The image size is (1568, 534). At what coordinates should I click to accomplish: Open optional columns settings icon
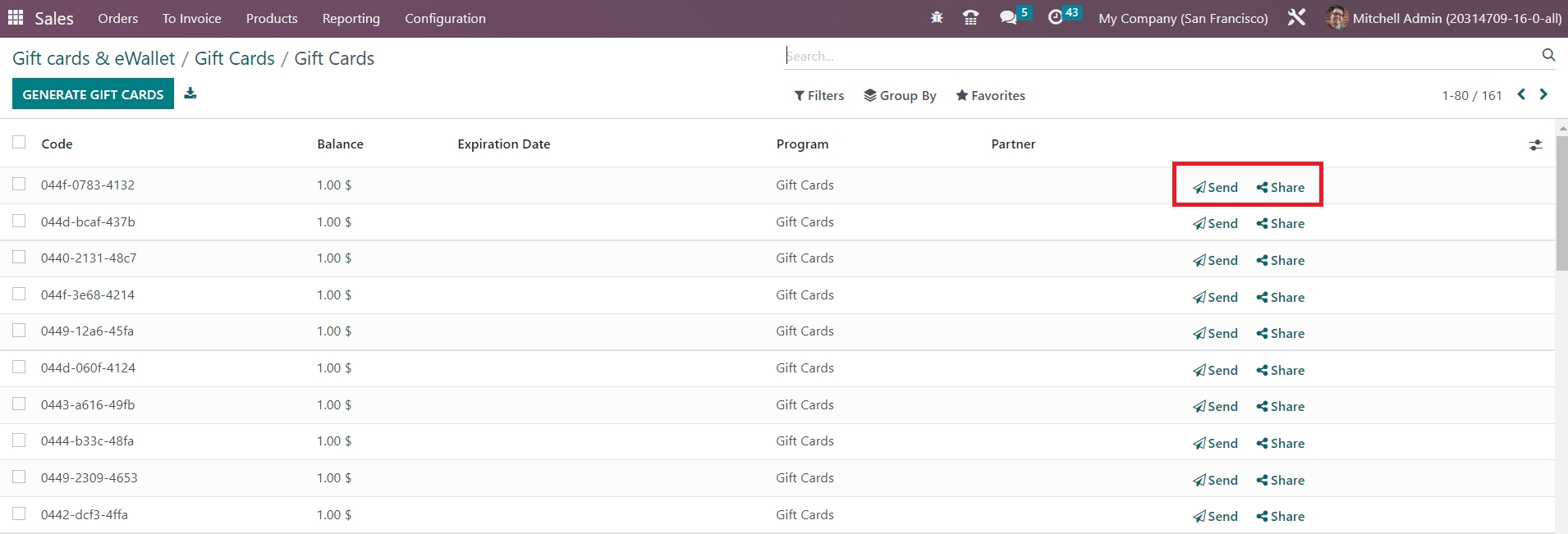click(x=1535, y=145)
